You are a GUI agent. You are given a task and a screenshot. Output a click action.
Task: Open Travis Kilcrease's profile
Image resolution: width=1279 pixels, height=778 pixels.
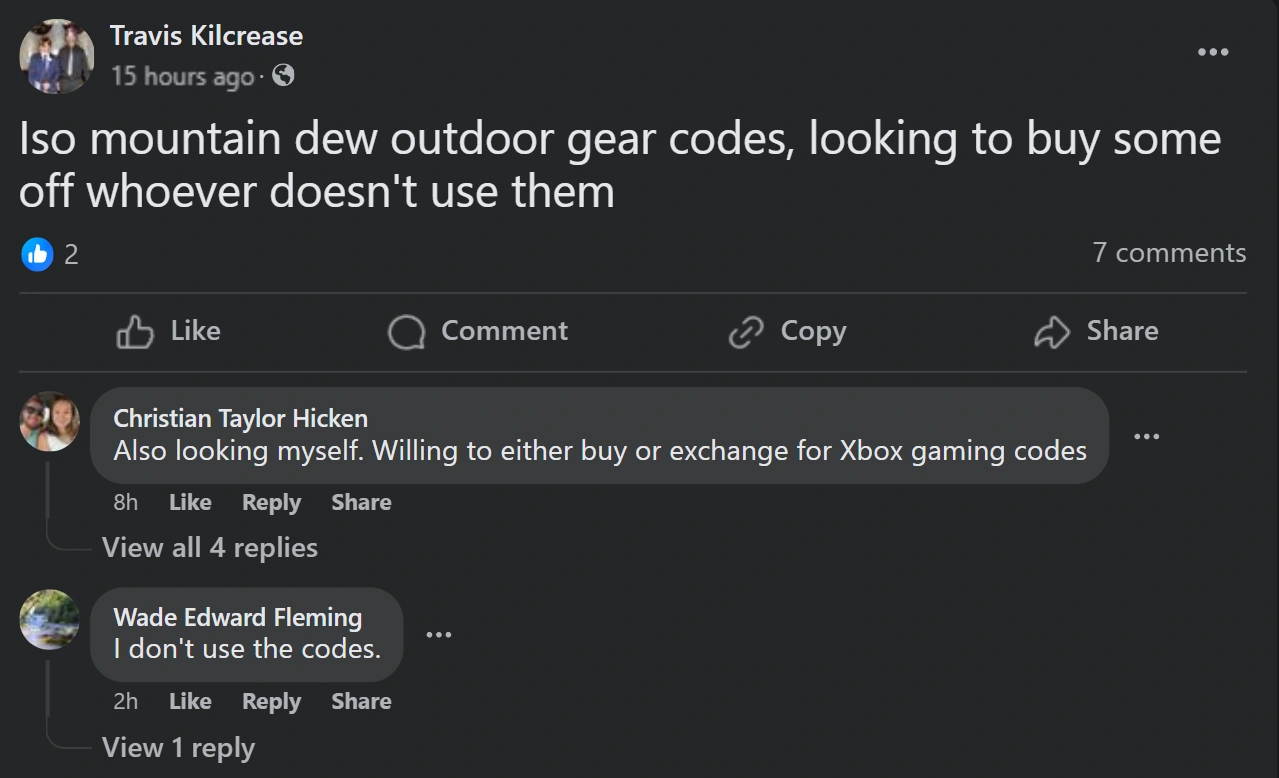click(206, 35)
